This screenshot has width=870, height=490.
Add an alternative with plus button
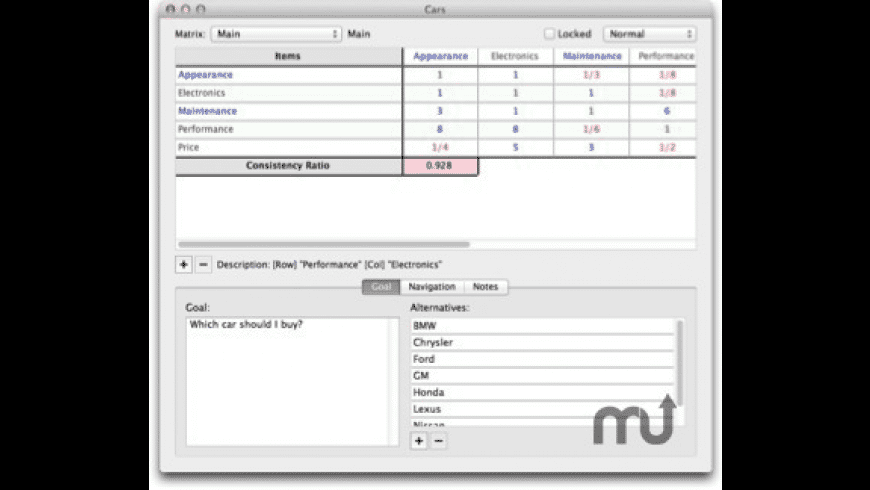pos(419,441)
